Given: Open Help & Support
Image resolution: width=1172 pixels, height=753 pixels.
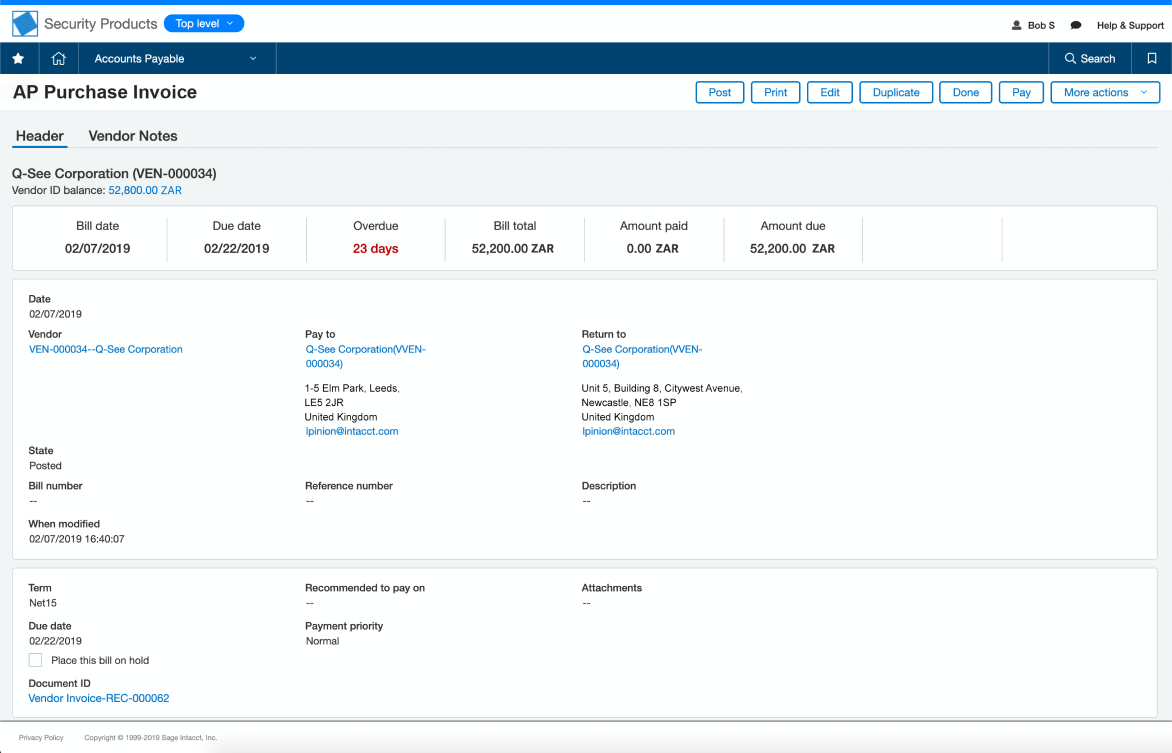Looking at the screenshot, I should 1130,25.
